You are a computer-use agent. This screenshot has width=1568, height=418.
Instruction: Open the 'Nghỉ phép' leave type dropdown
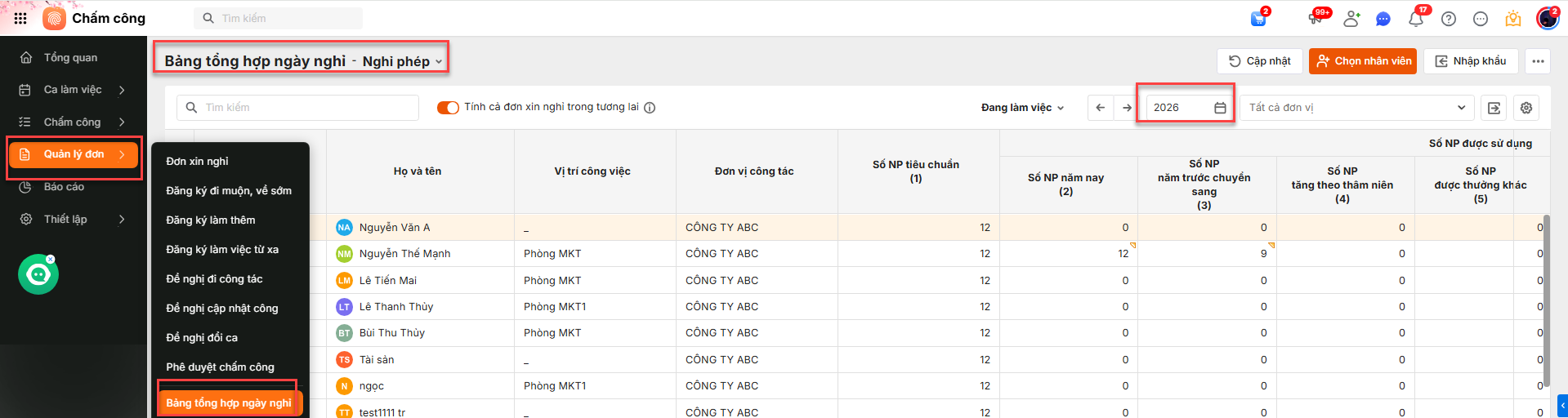click(402, 62)
